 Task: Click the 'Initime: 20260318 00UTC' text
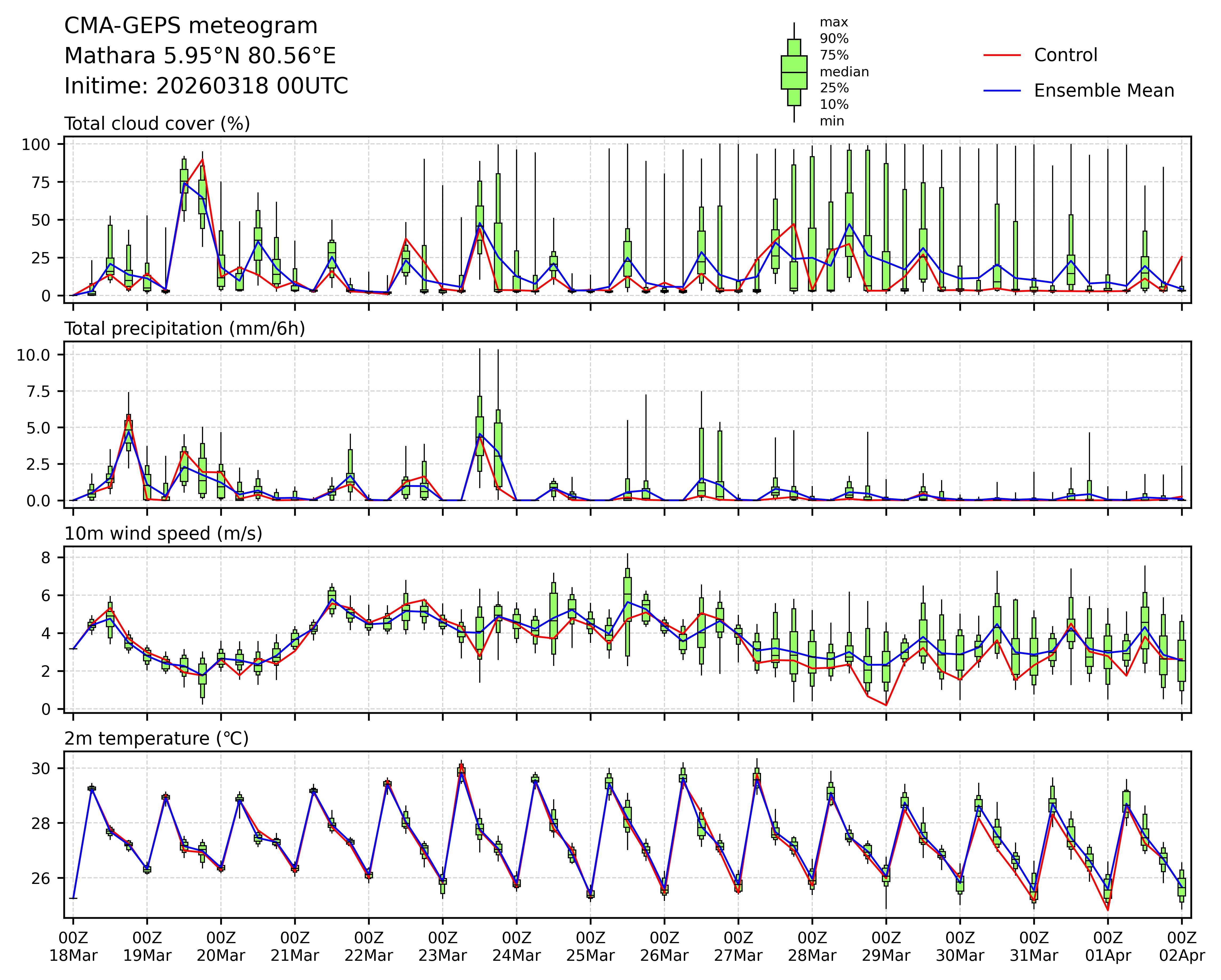206,86
